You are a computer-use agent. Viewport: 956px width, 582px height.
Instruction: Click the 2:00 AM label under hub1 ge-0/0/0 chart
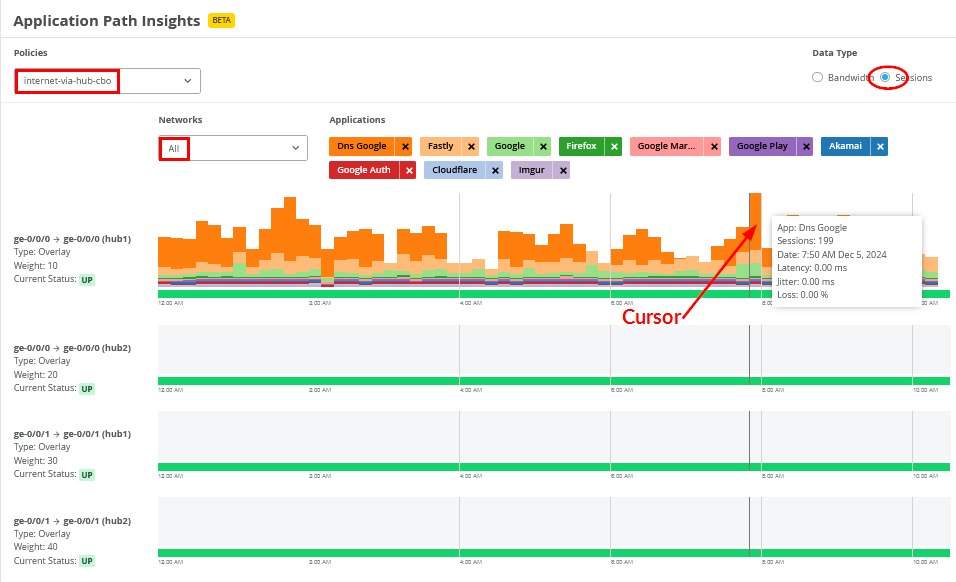click(x=320, y=303)
